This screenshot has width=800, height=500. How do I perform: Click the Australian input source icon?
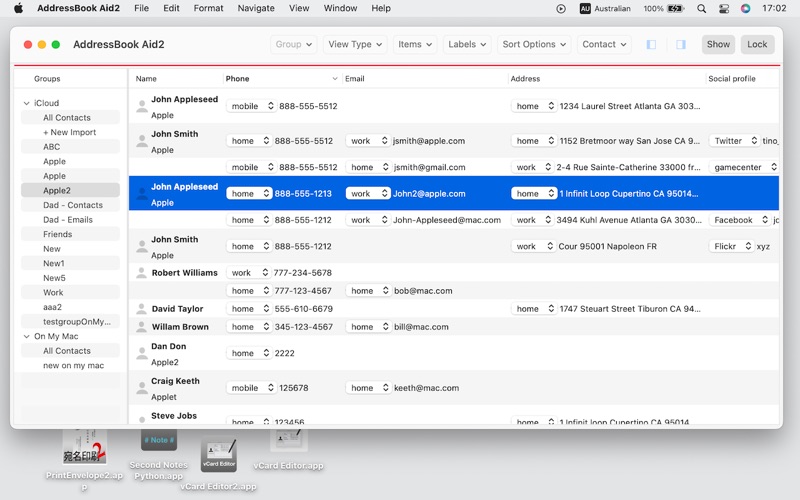coord(585,8)
